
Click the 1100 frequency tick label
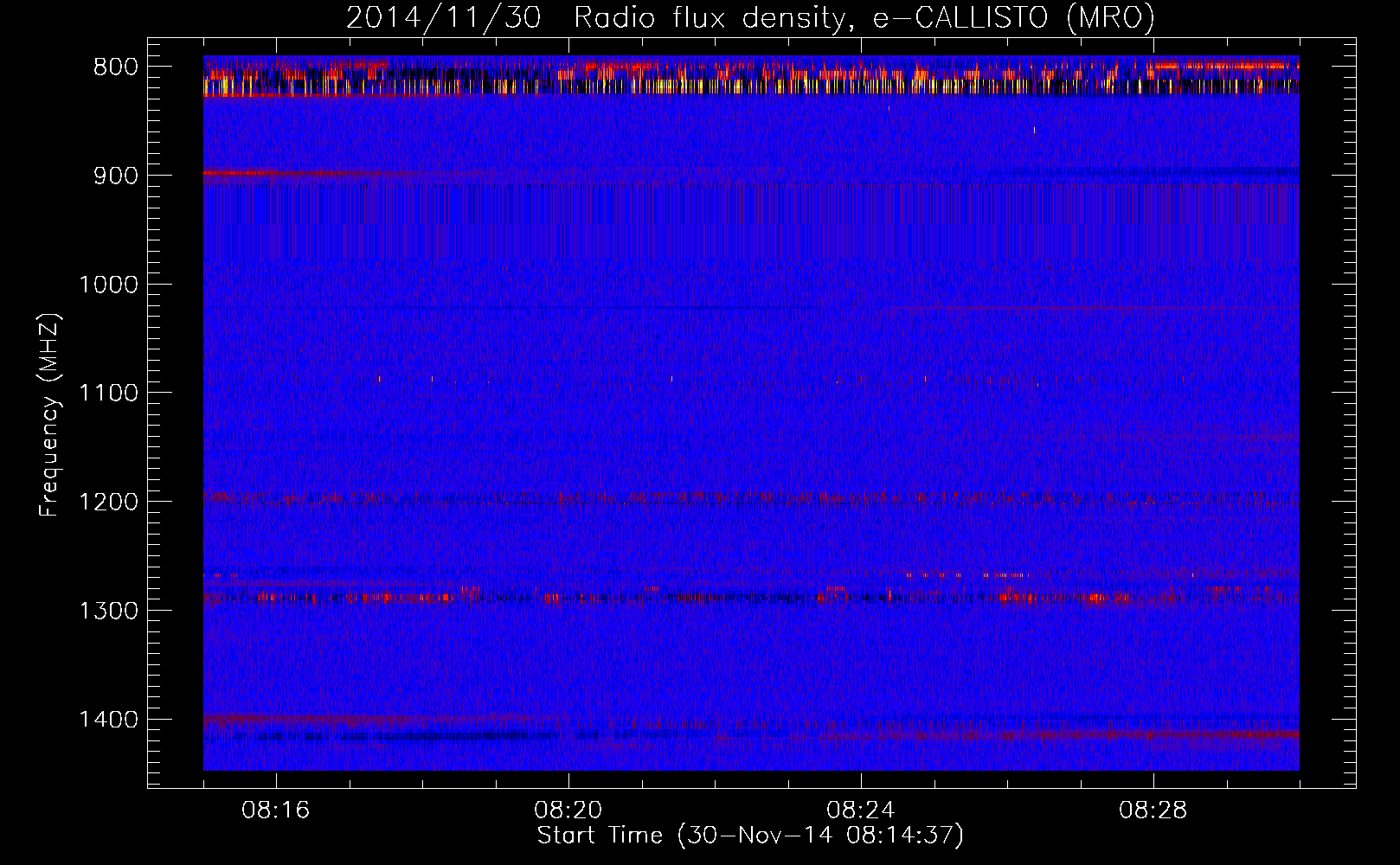tap(108, 394)
